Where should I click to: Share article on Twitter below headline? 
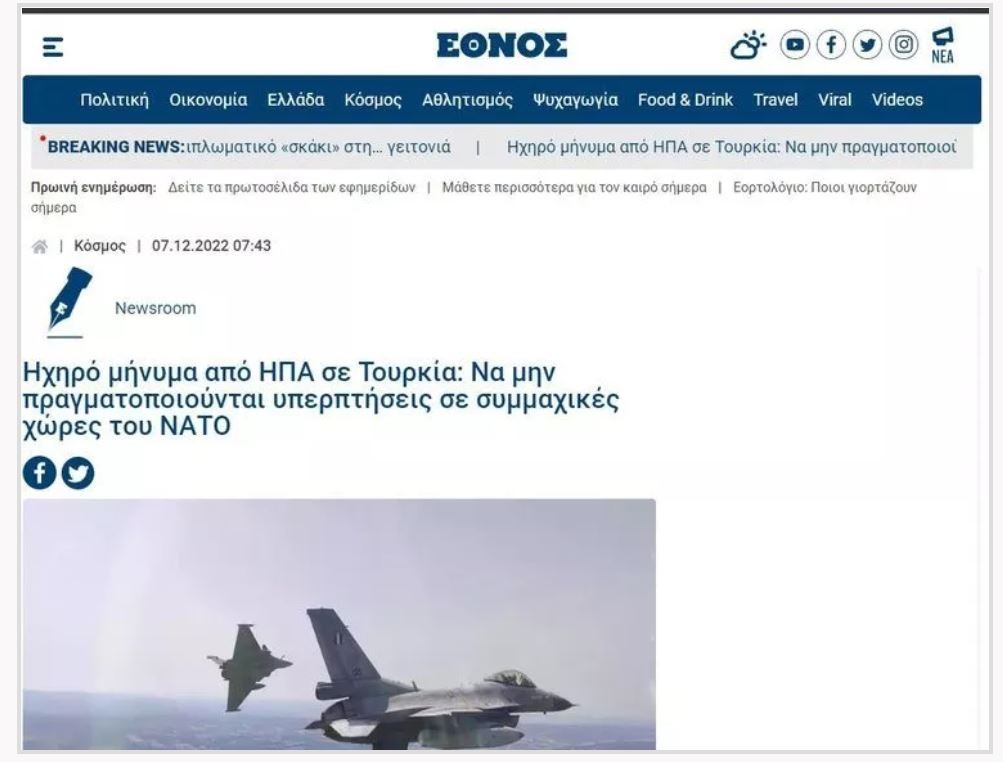tap(78, 473)
